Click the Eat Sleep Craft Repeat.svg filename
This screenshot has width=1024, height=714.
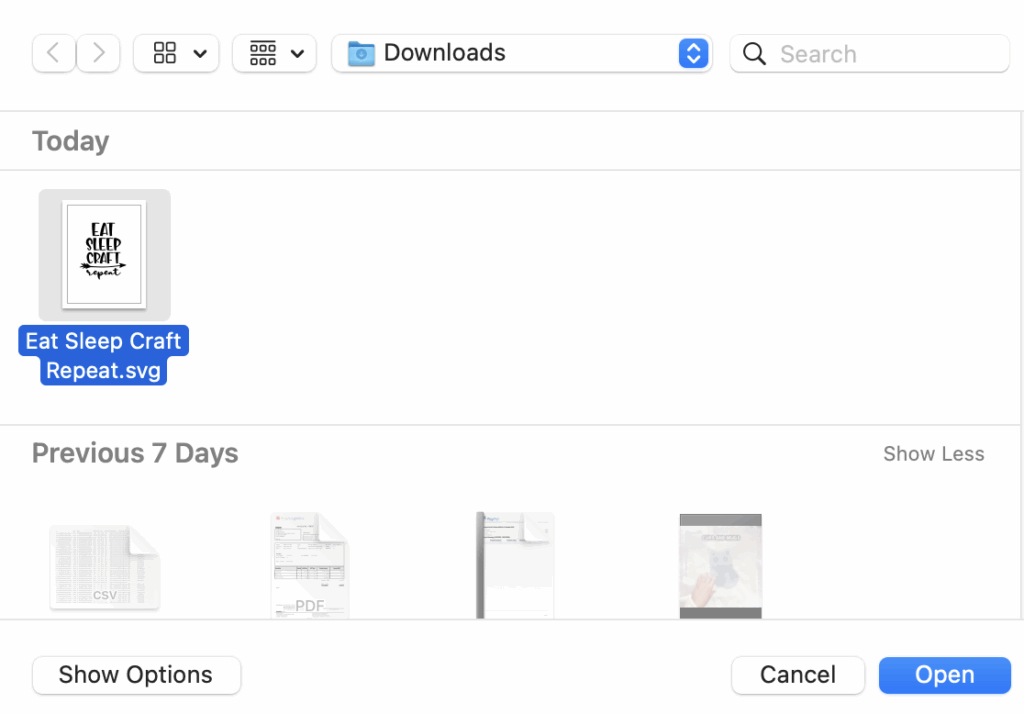(104, 356)
